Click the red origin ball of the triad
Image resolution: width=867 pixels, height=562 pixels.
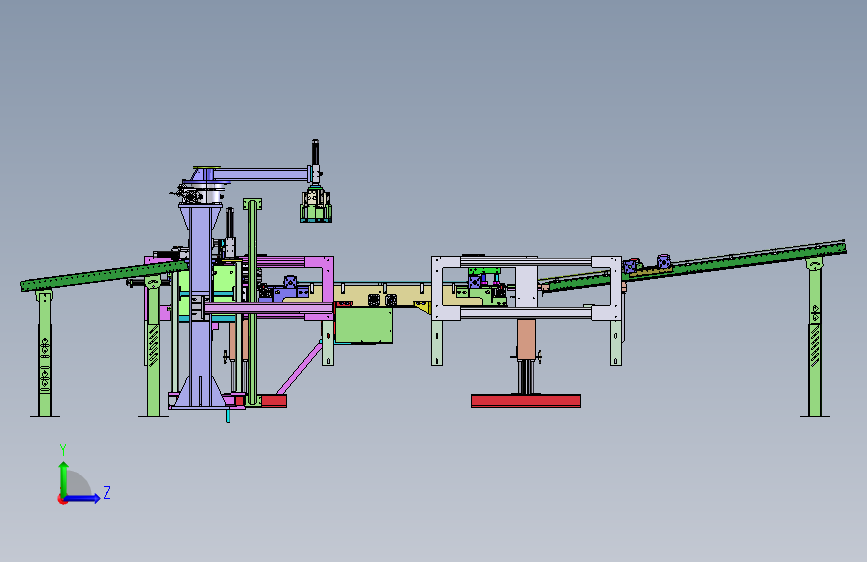point(62,499)
